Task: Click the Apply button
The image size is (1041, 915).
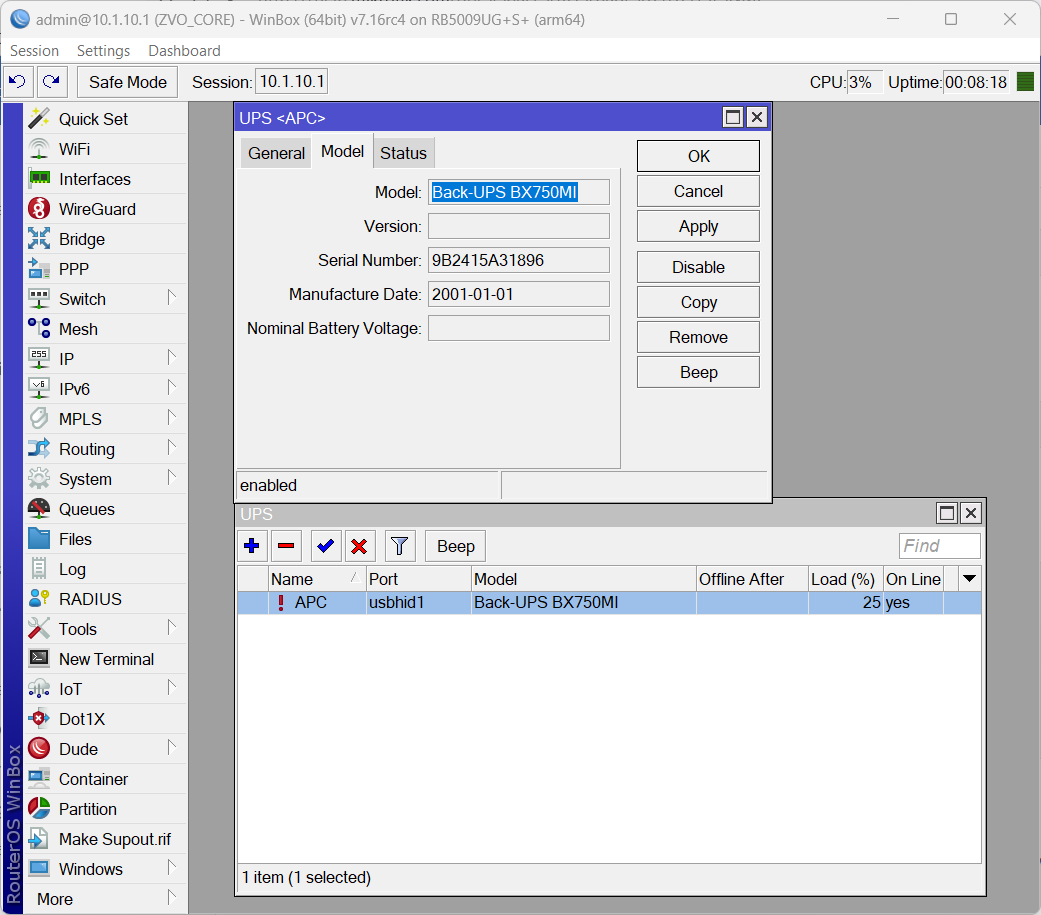Action: click(x=698, y=226)
